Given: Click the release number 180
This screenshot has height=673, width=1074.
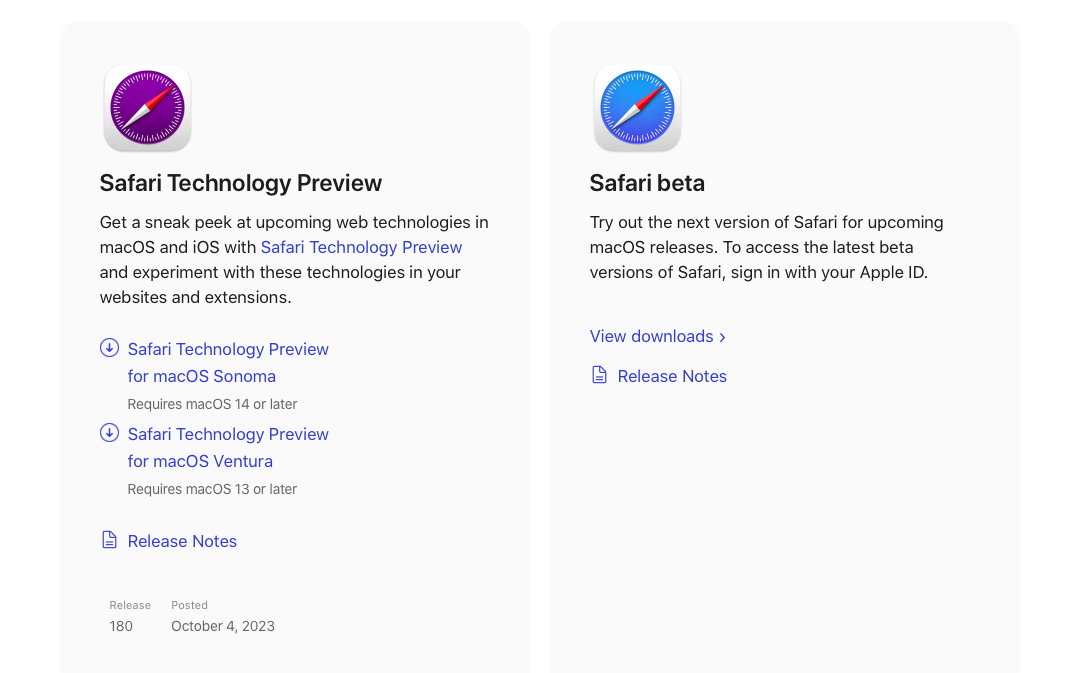Looking at the screenshot, I should point(121,626).
